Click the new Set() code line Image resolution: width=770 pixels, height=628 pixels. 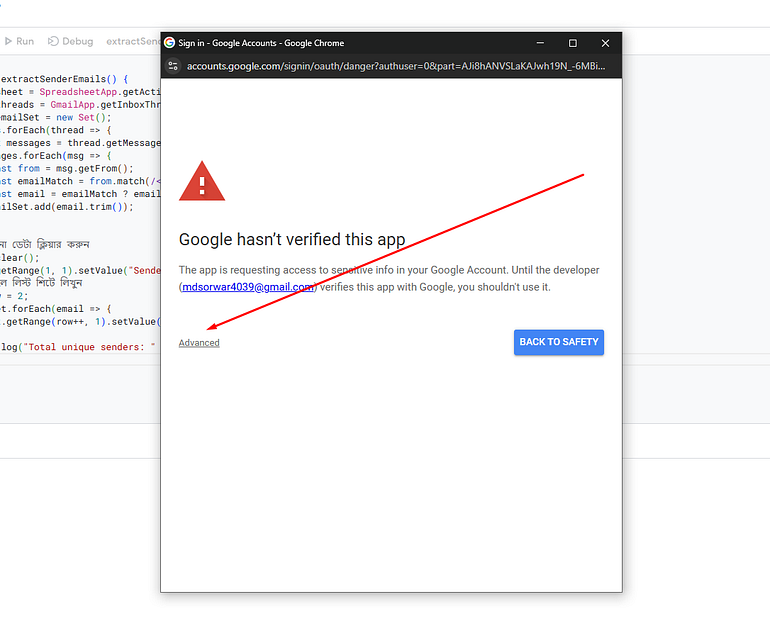tap(56, 117)
